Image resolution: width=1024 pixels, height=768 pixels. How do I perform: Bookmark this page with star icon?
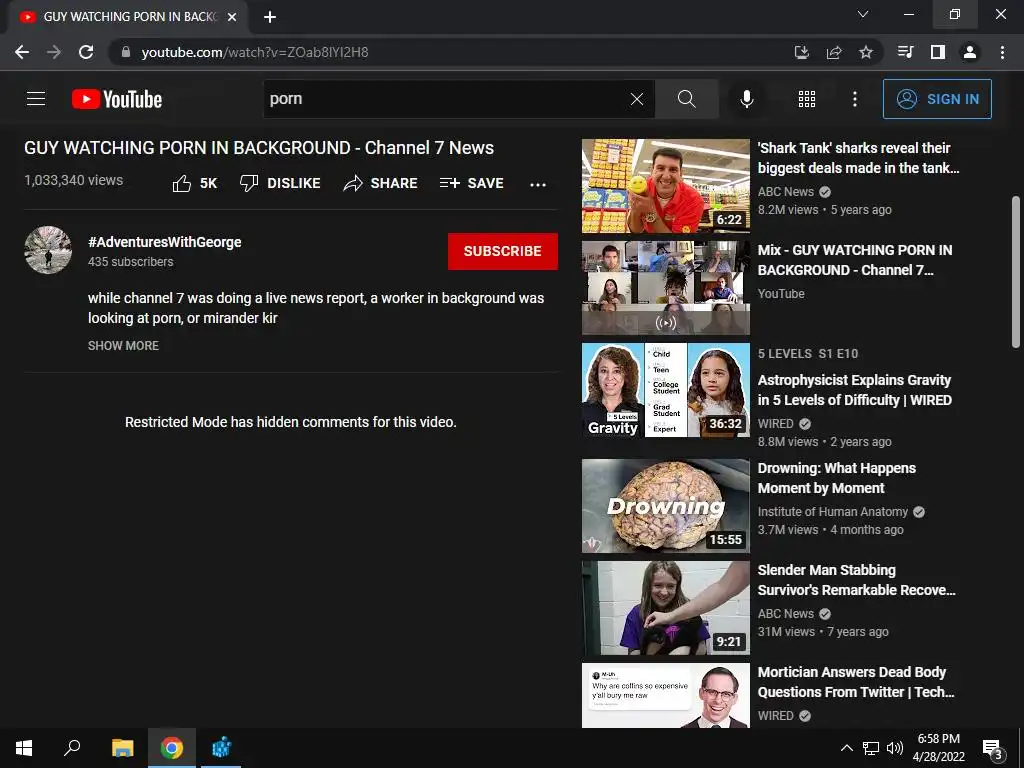coord(866,52)
